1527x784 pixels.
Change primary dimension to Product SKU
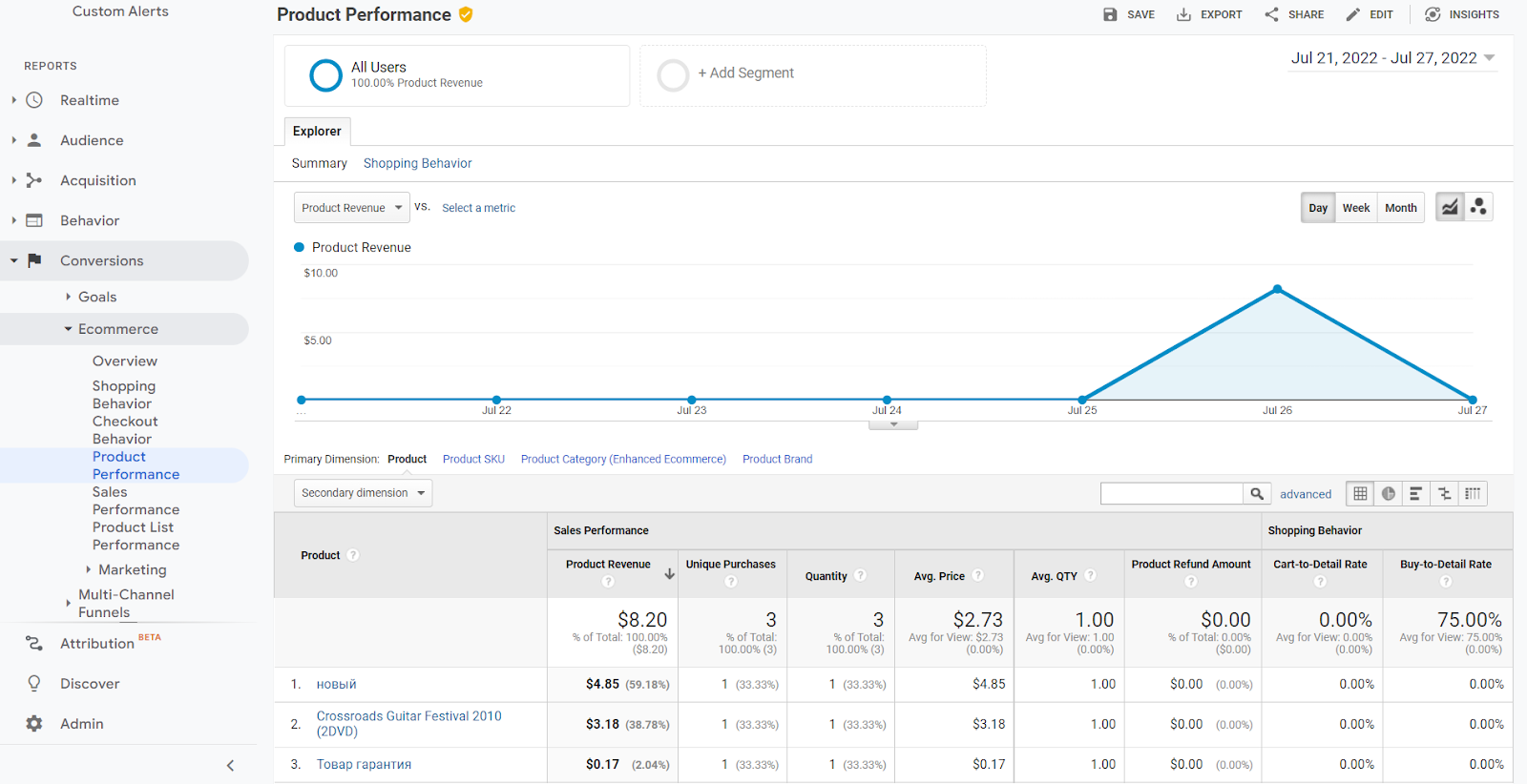473,459
